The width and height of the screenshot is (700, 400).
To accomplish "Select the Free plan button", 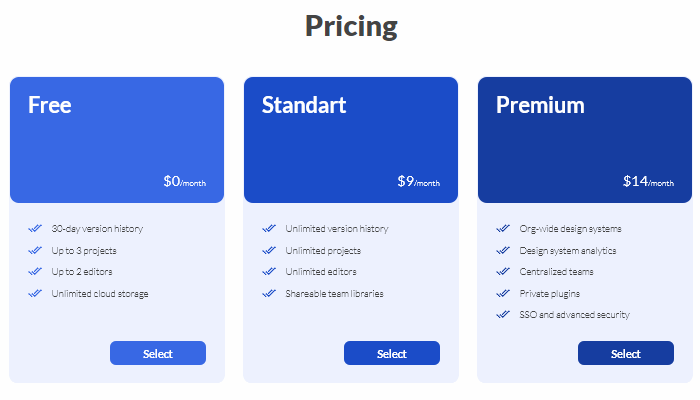I will click(x=158, y=353).
